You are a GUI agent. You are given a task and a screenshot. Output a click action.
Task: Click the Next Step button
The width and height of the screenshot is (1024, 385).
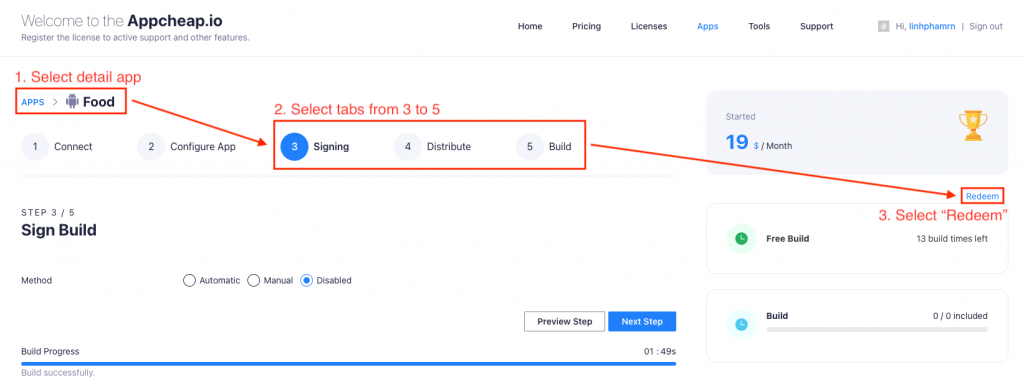tap(642, 322)
